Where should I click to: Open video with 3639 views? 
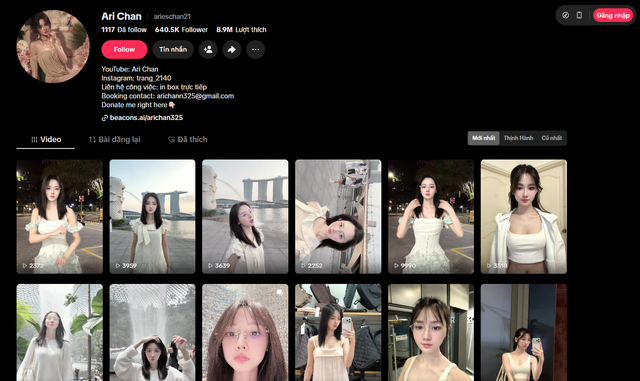(x=245, y=216)
